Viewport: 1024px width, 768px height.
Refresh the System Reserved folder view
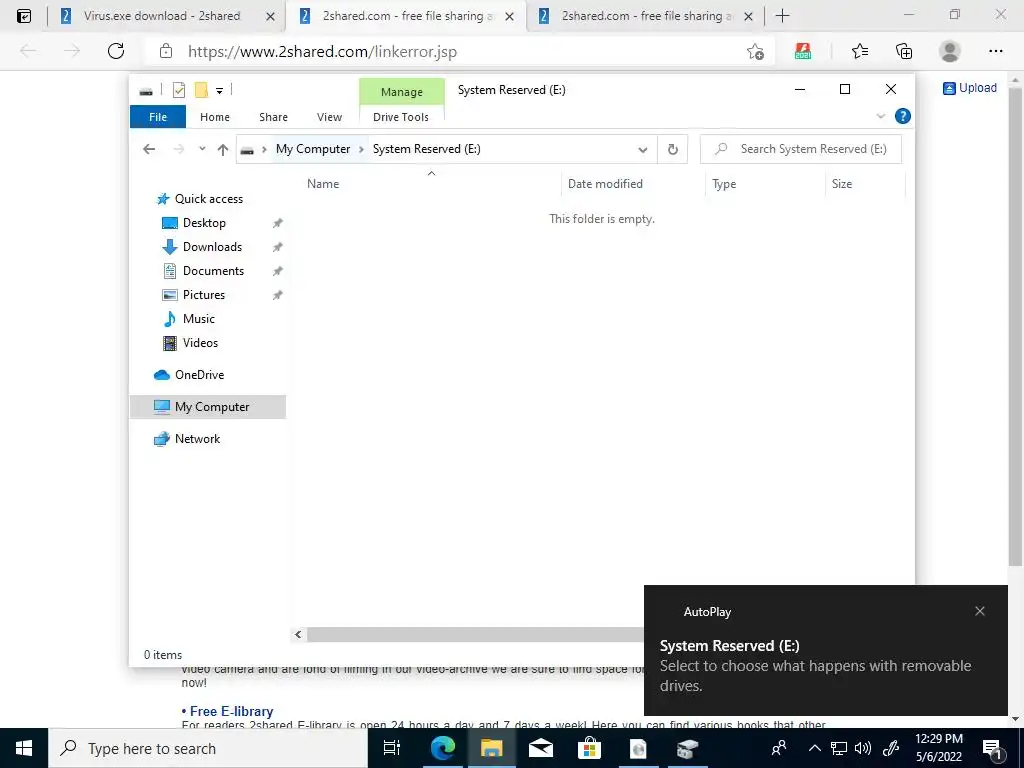tap(673, 150)
